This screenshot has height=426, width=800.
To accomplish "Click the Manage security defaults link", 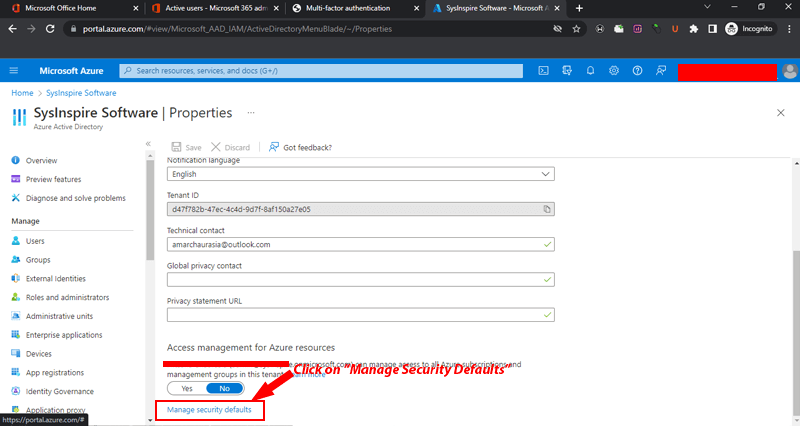I will 209,410.
